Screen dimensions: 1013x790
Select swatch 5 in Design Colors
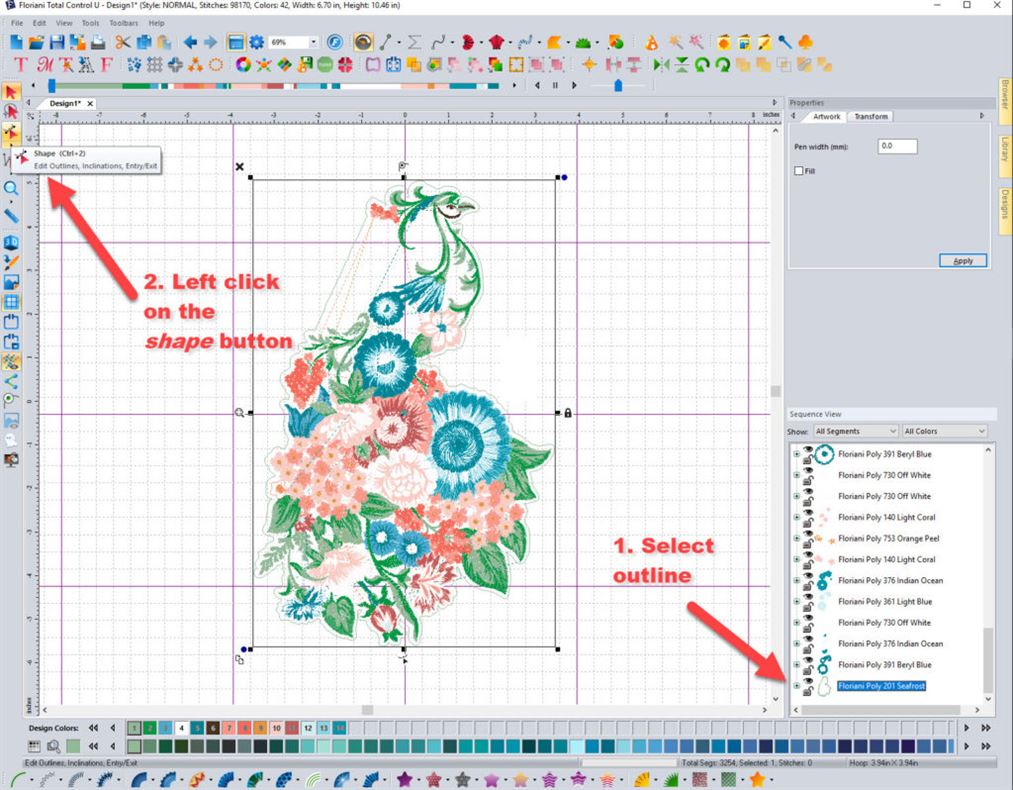196,727
